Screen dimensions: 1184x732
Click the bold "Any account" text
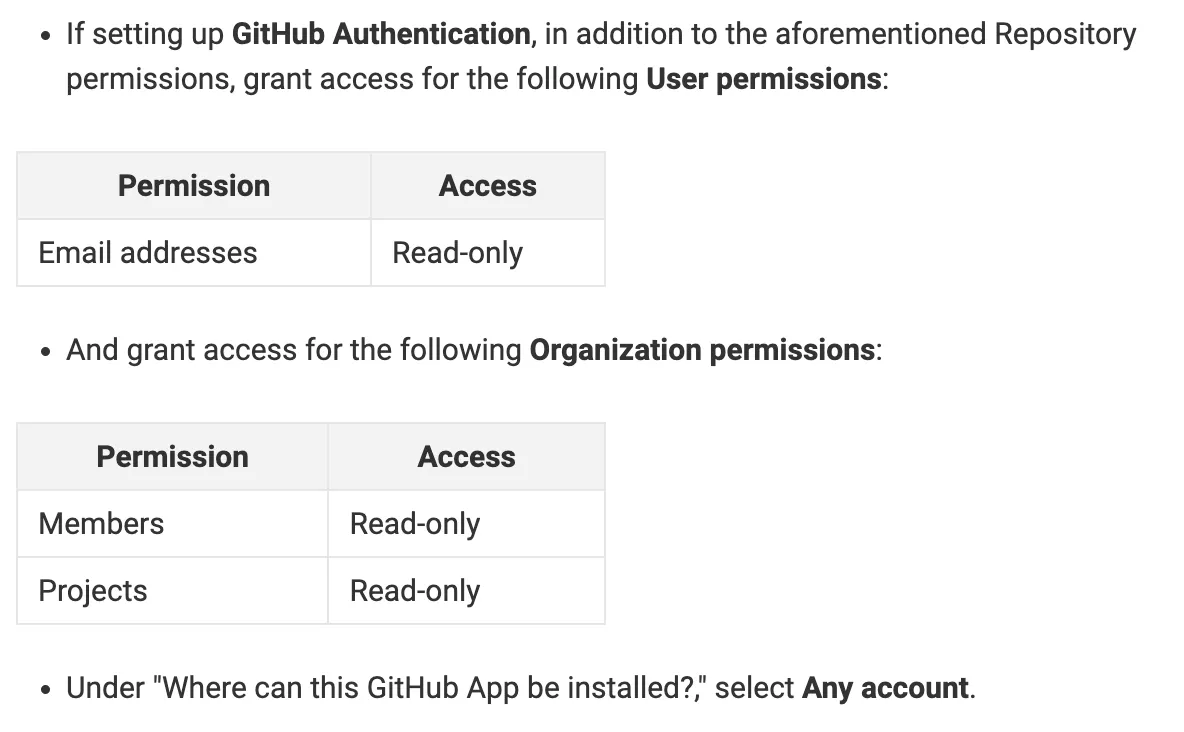tap(885, 688)
